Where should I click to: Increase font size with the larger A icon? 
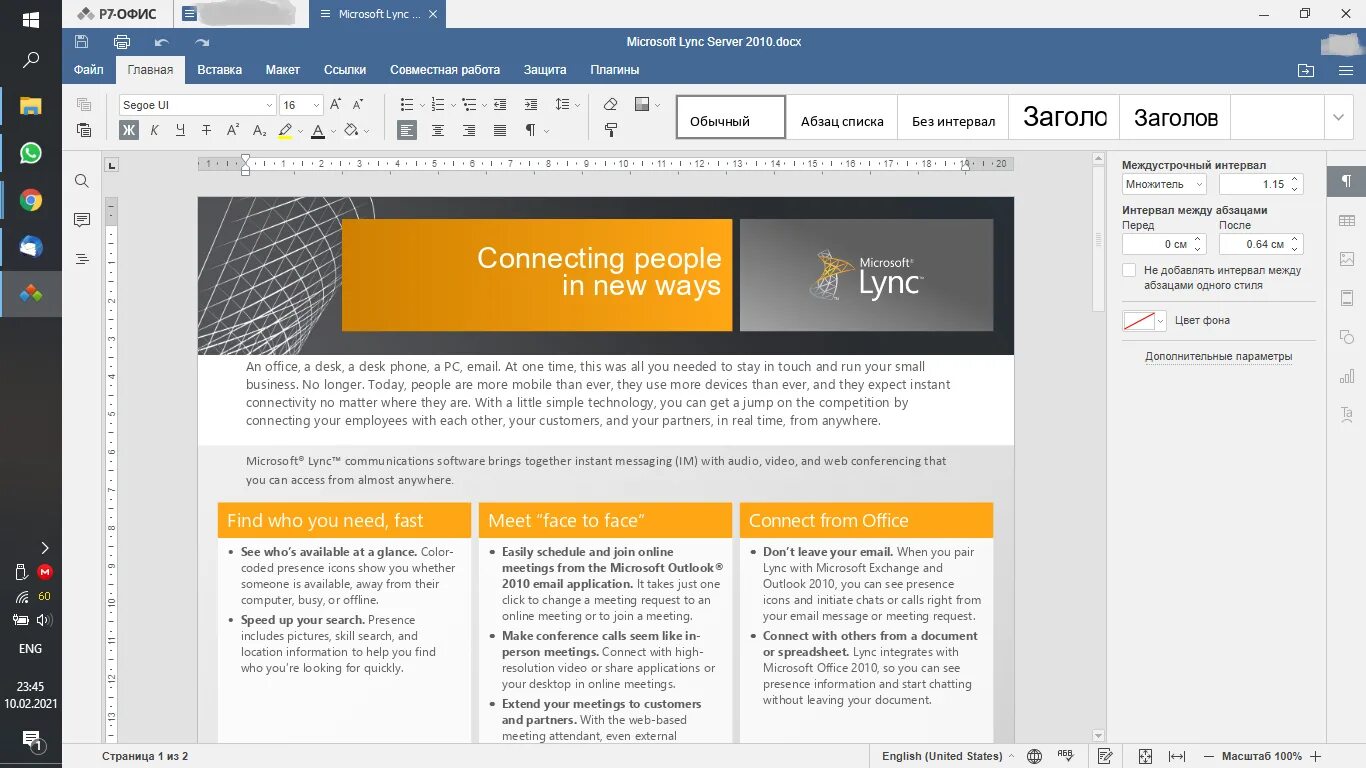point(336,104)
